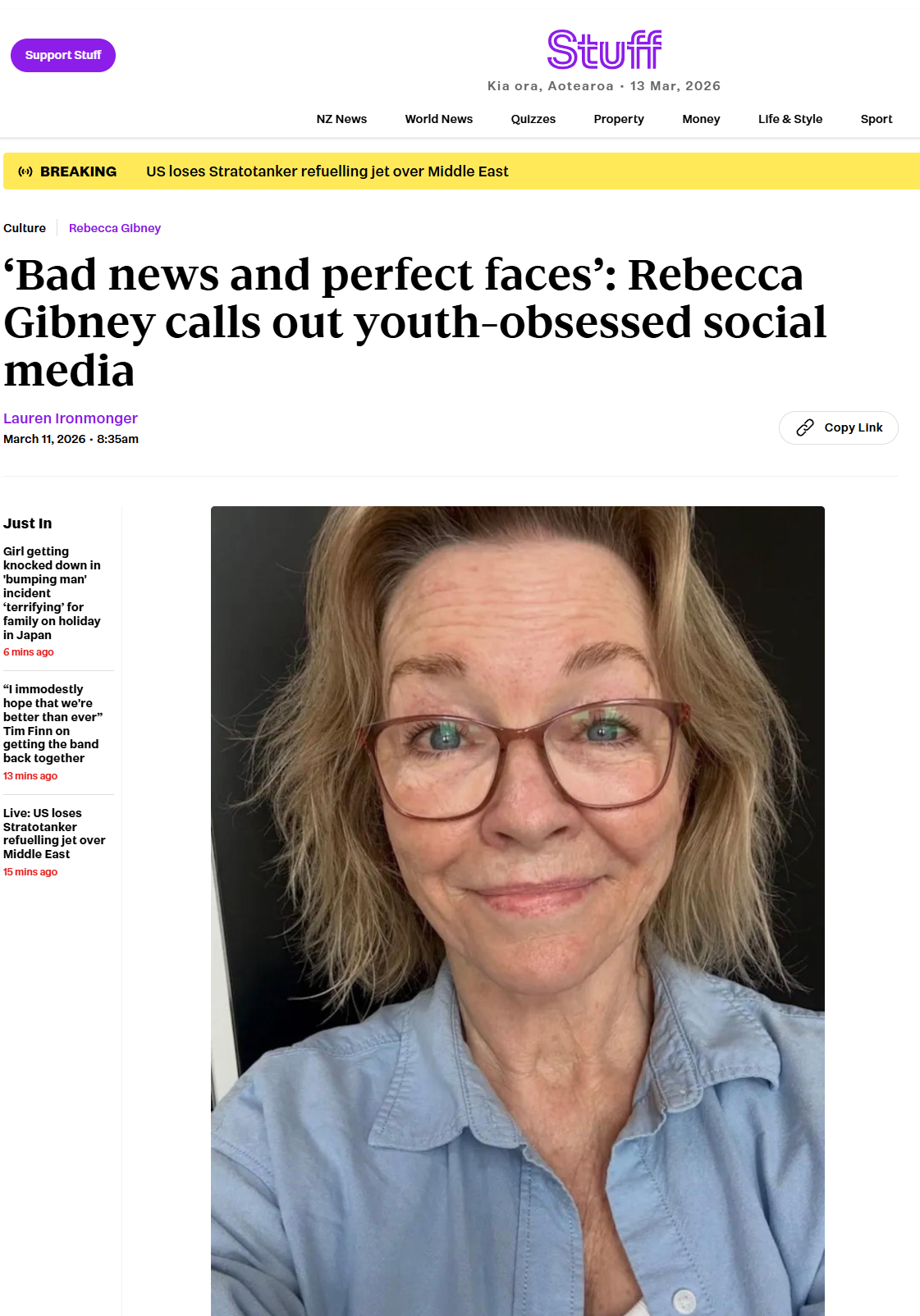
Task: Click the breaking news broadcast icon
Action: (25, 171)
